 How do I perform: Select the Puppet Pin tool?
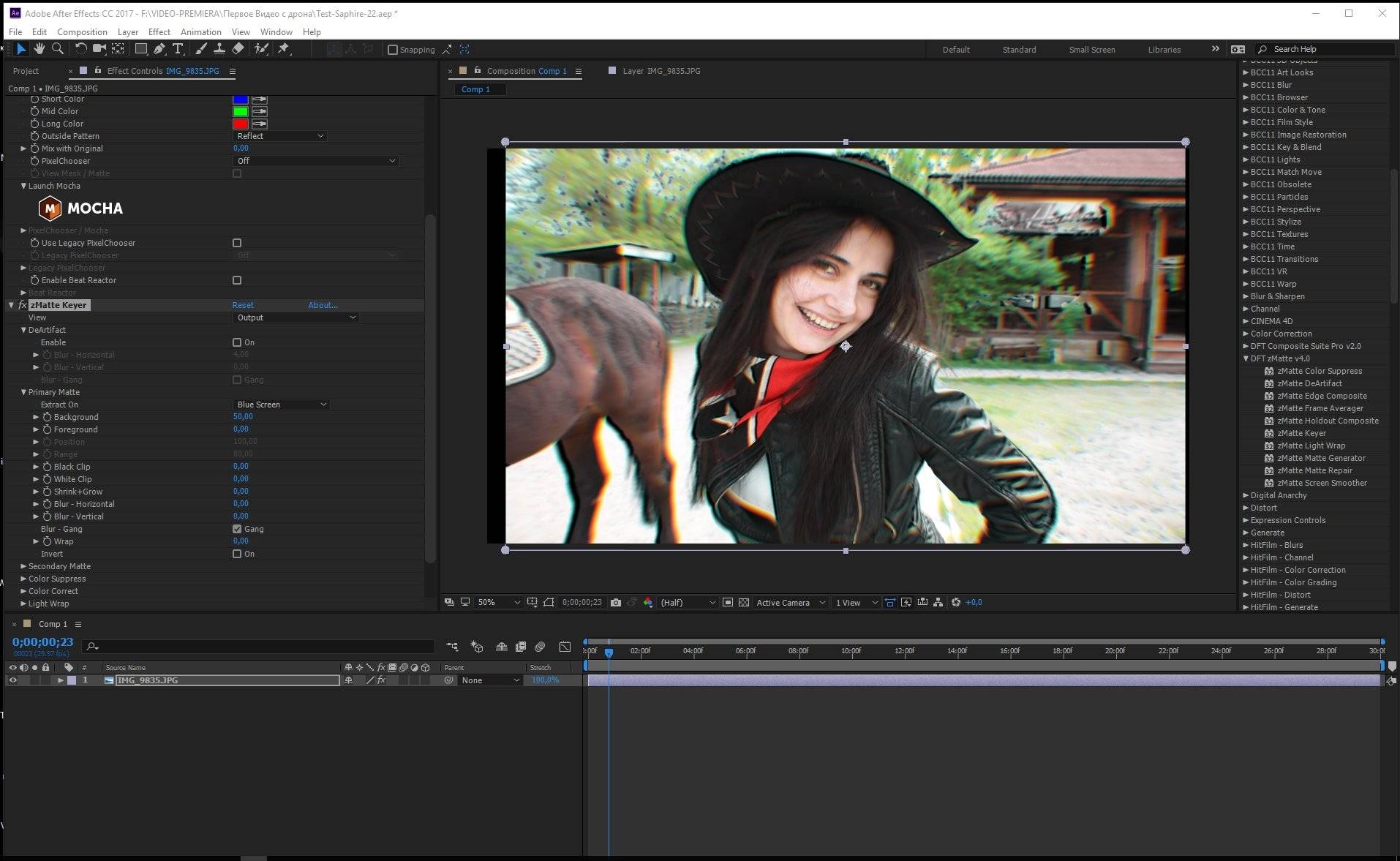pos(285,49)
